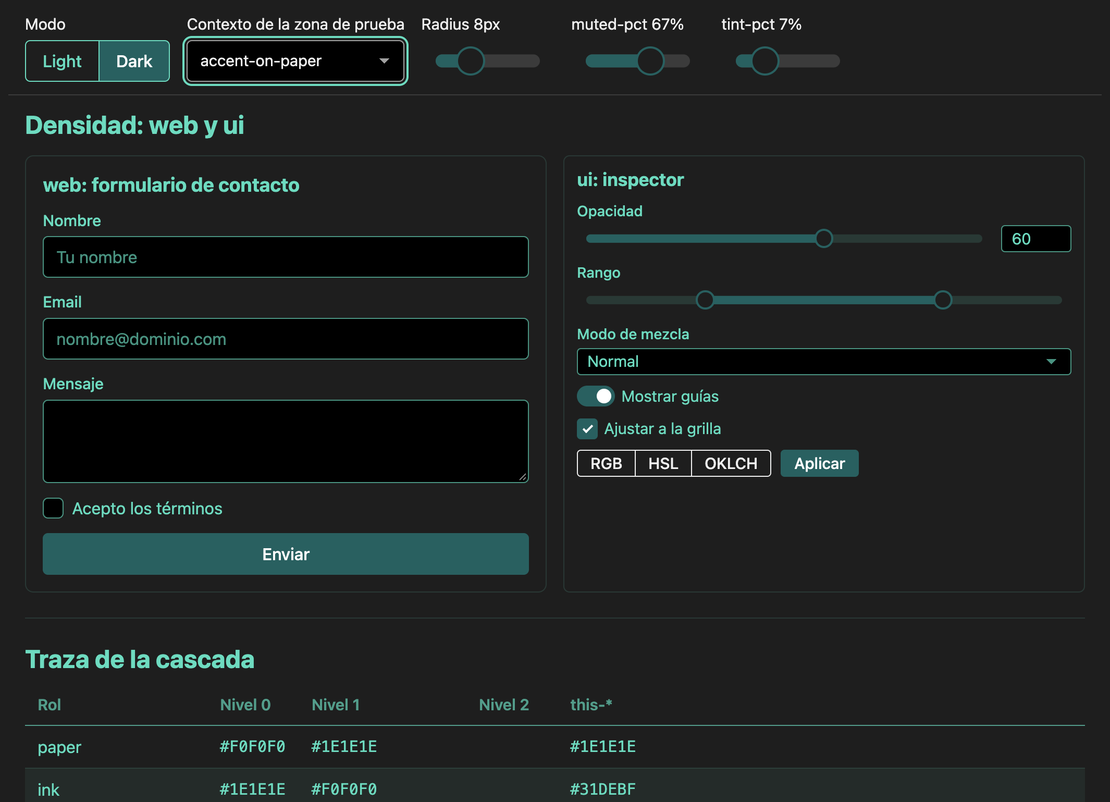Screen dimensions: 1110x802
Task: Click the Nivel 2 column header
Action: tap(503, 705)
